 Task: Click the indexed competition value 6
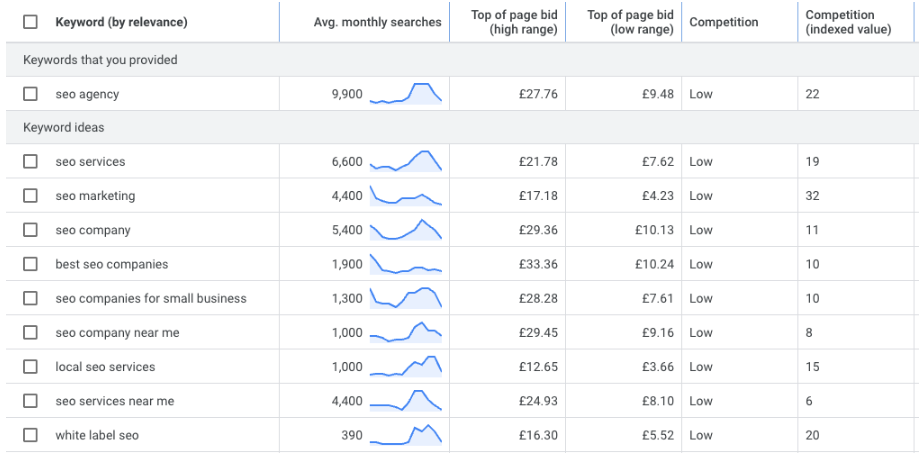tap(809, 401)
